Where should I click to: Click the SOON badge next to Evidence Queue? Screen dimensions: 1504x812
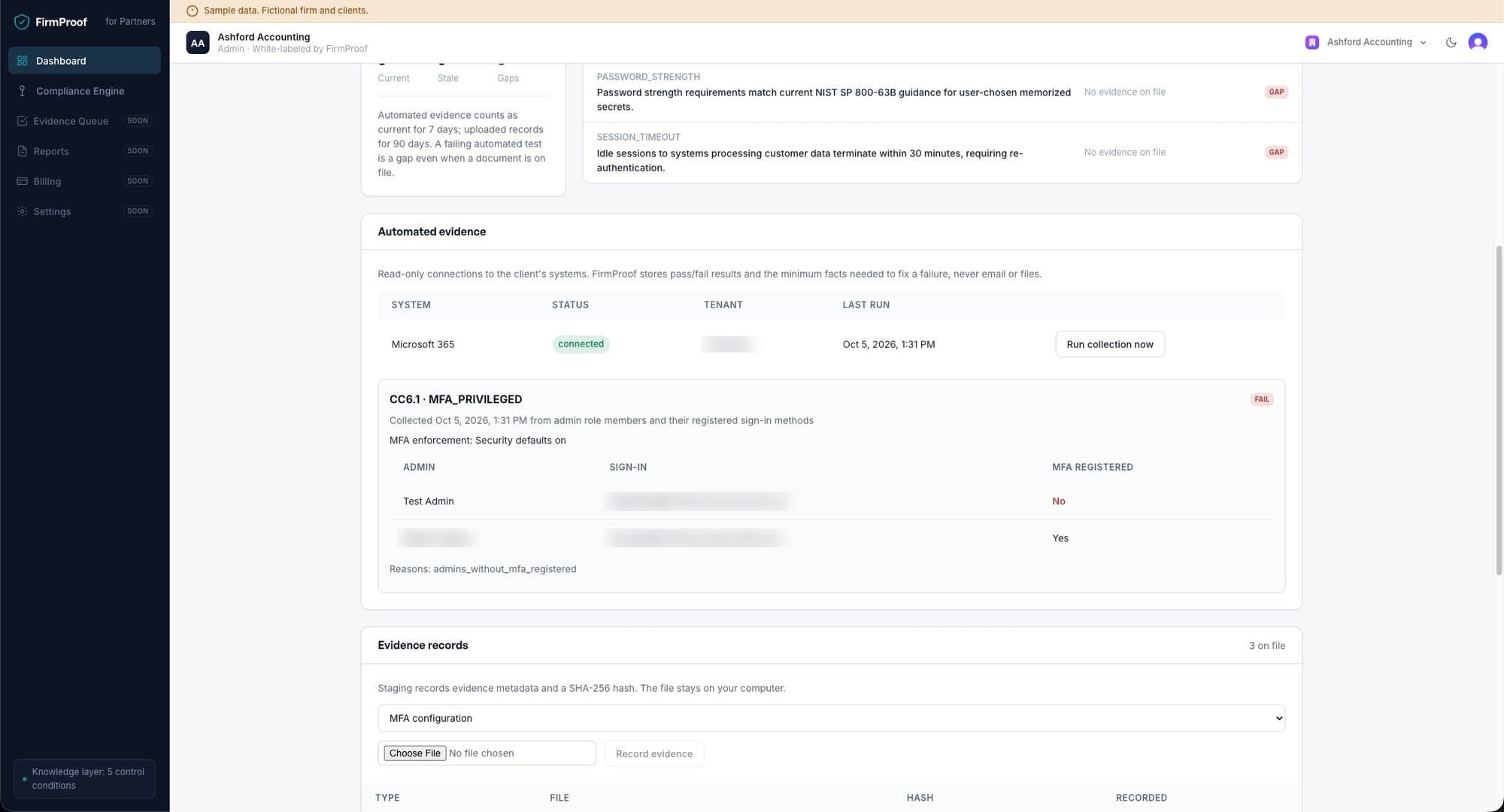point(138,121)
